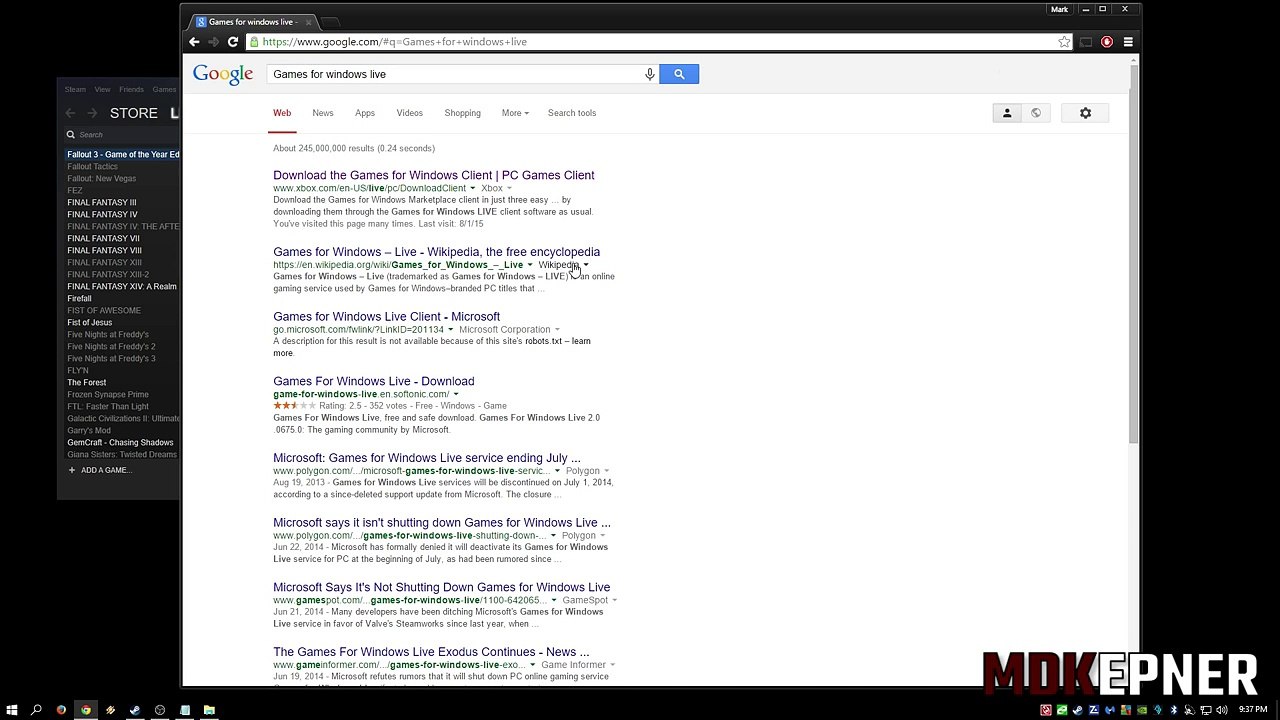This screenshot has width=1280, height=720.
Task: Open a new Chrome tab
Action: tap(331, 22)
